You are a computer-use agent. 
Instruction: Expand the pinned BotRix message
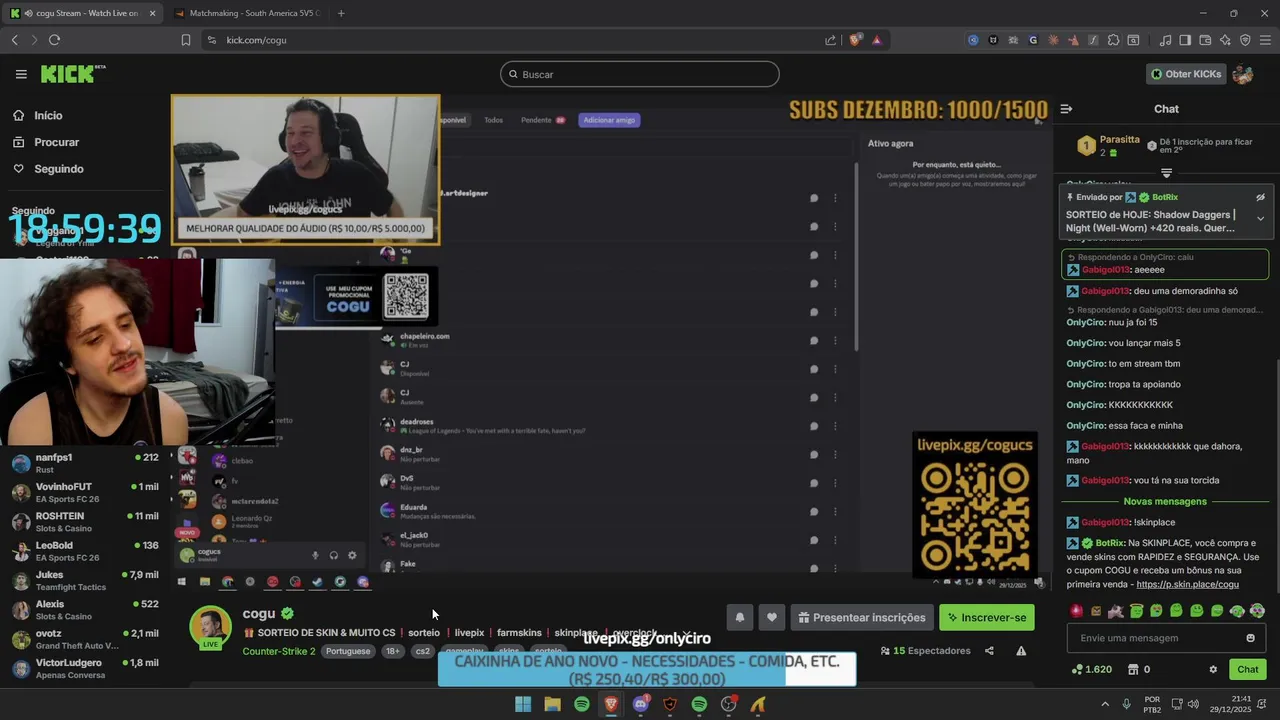1260,218
